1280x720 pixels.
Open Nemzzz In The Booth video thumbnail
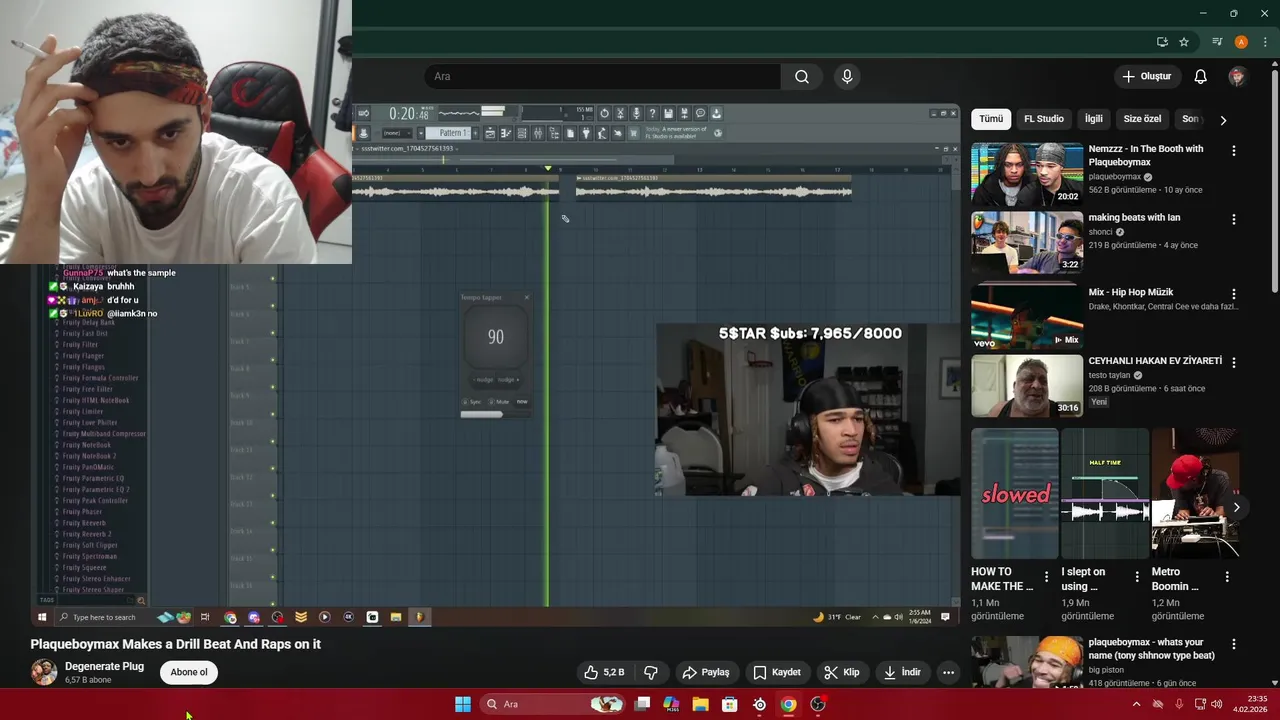(x=1027, y=174)
